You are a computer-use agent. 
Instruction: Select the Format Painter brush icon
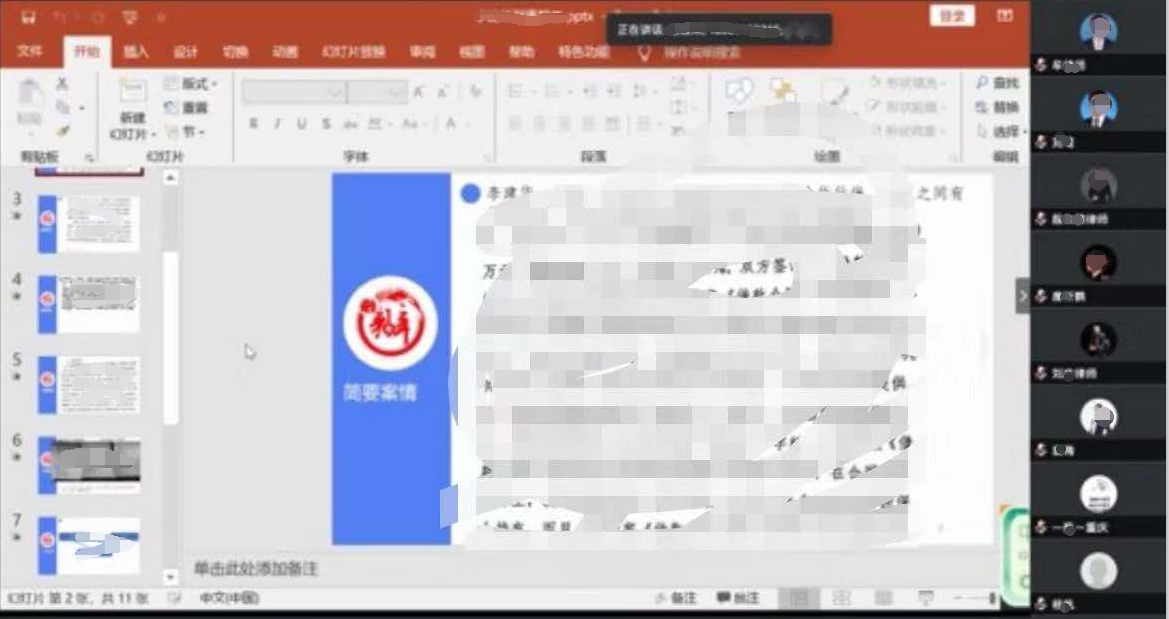click(x=62, y=130)
